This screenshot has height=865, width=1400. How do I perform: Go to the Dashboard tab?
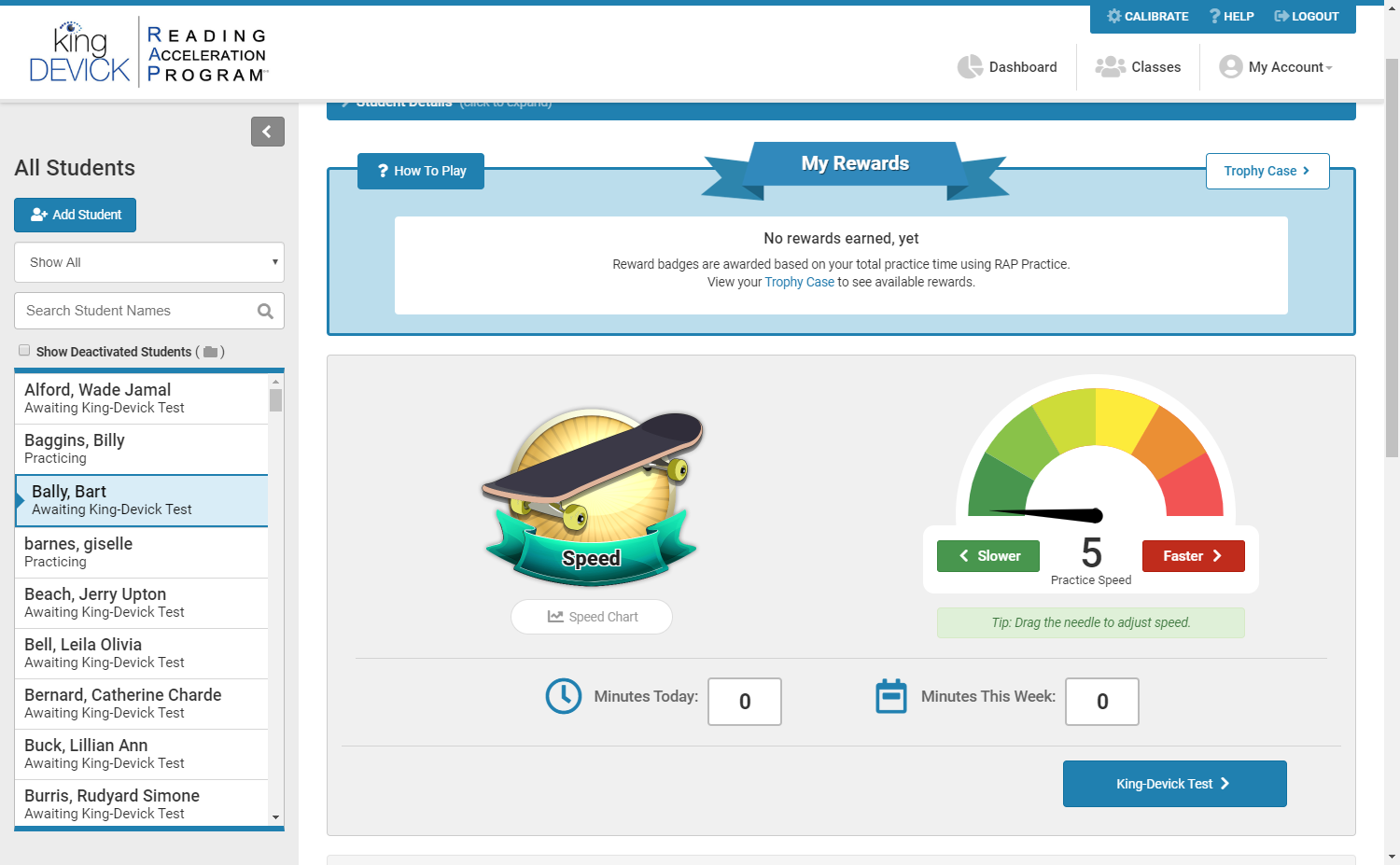point(1008,67)
